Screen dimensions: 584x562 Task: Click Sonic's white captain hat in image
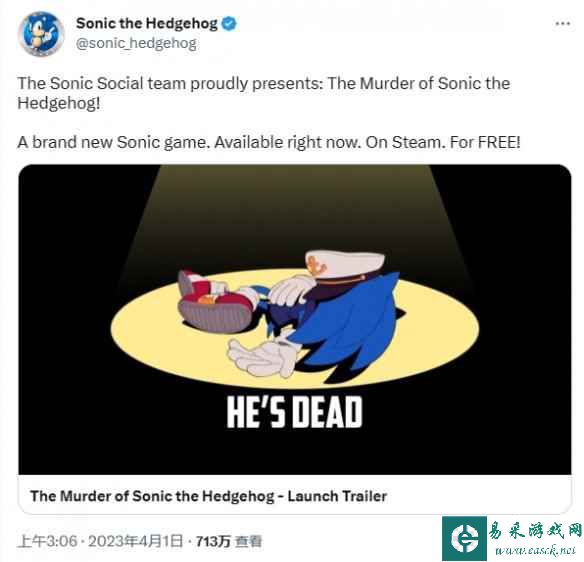(345, 265)
